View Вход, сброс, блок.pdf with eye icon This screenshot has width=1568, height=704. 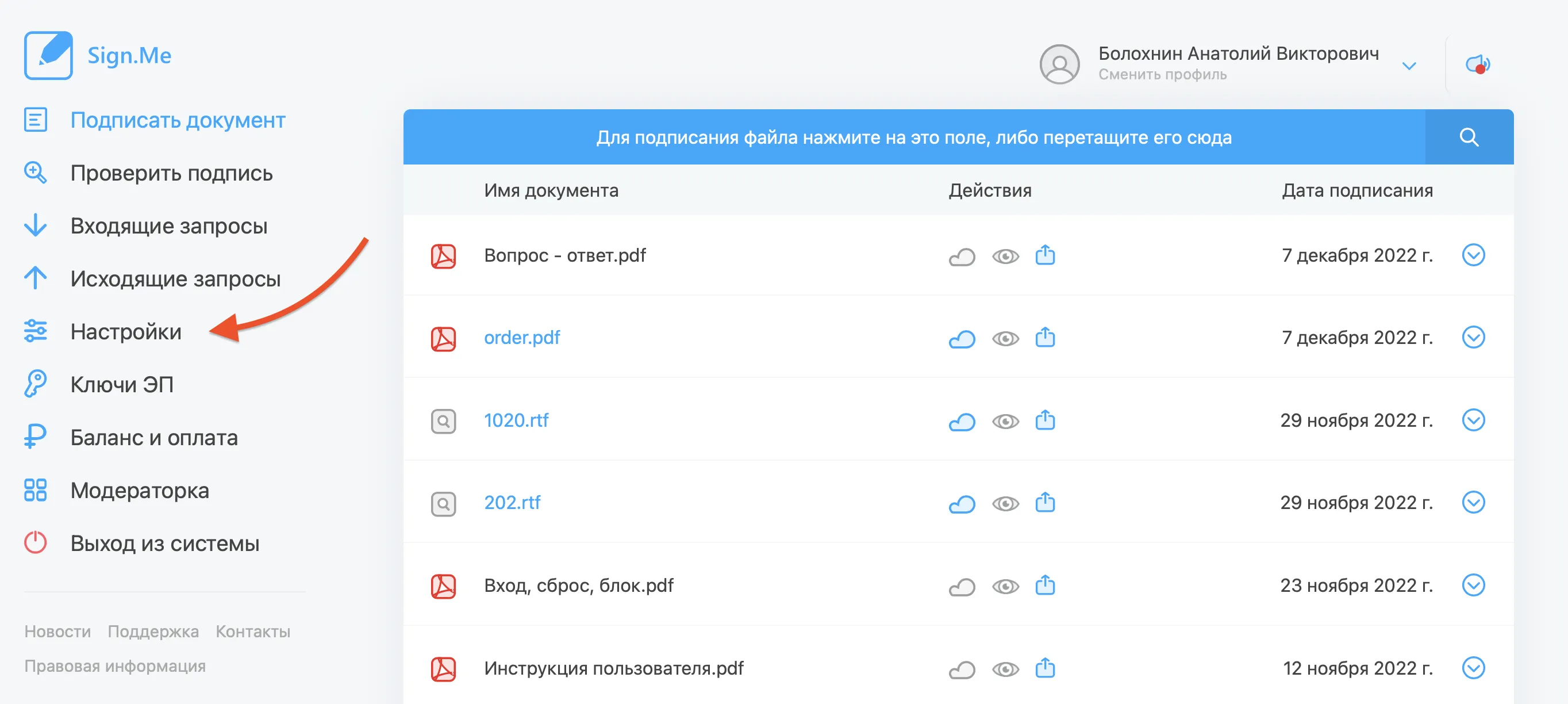(1005, 587)
